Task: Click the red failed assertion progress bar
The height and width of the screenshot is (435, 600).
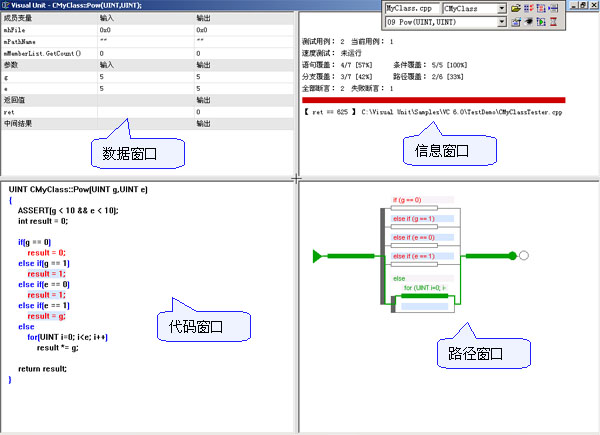Action: (434, 100)
